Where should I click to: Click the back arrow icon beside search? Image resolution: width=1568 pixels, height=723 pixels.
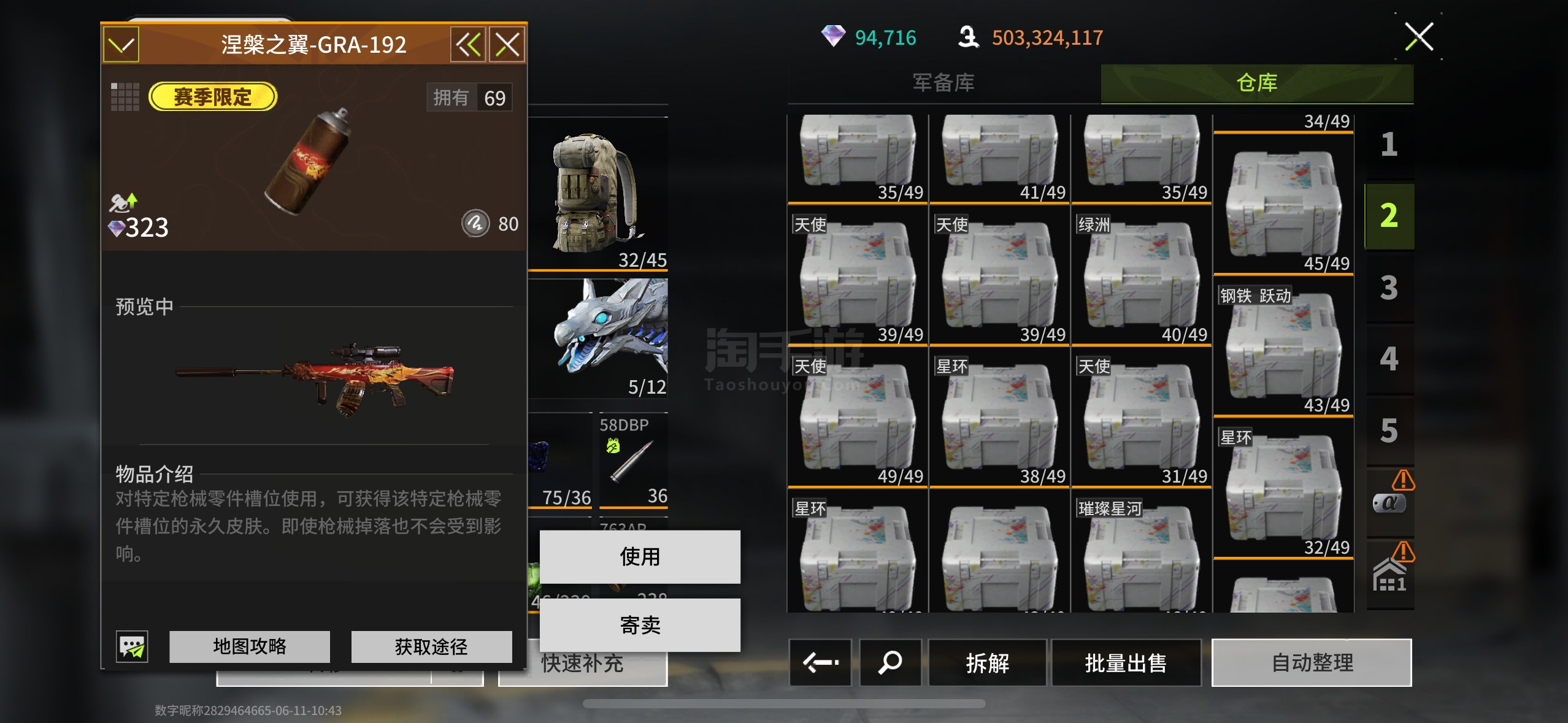pyautogui.click(x=820, y=662)
